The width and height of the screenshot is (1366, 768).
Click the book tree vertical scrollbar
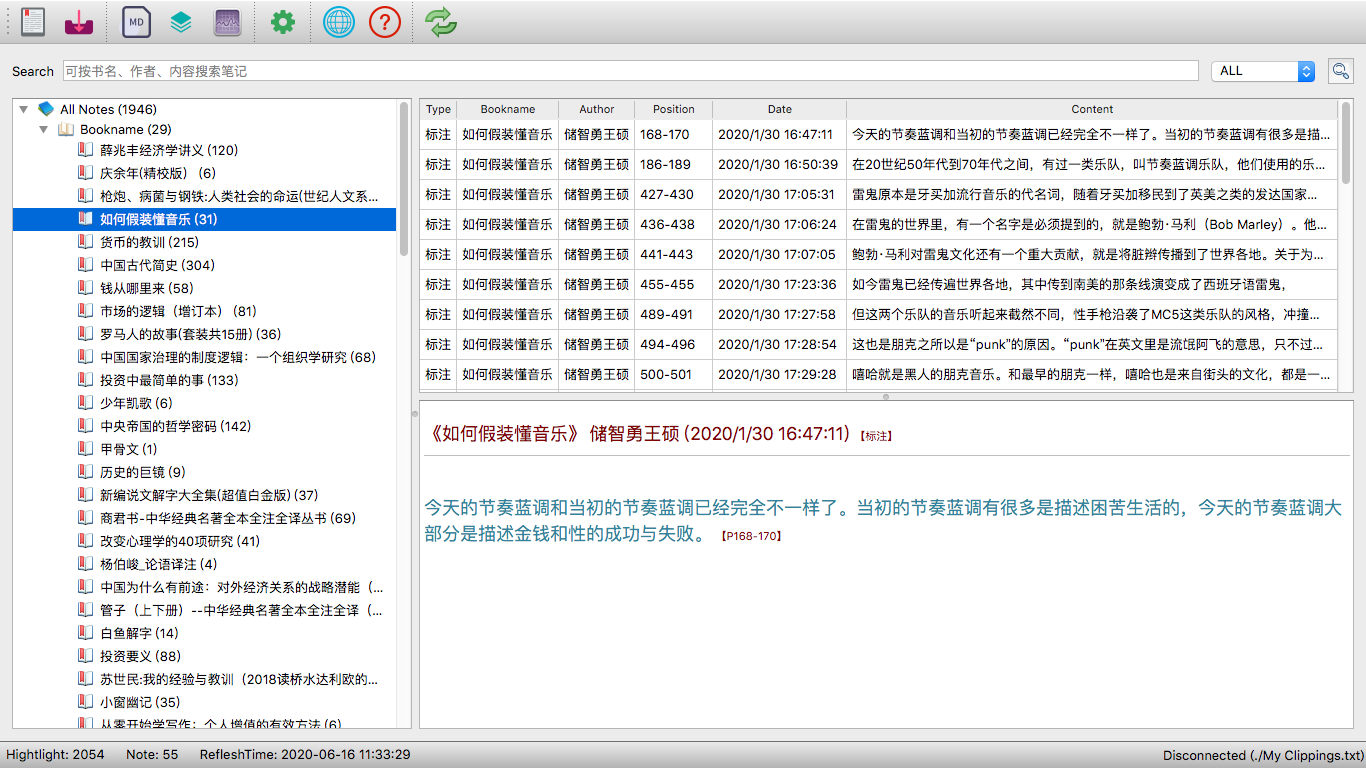404,180
